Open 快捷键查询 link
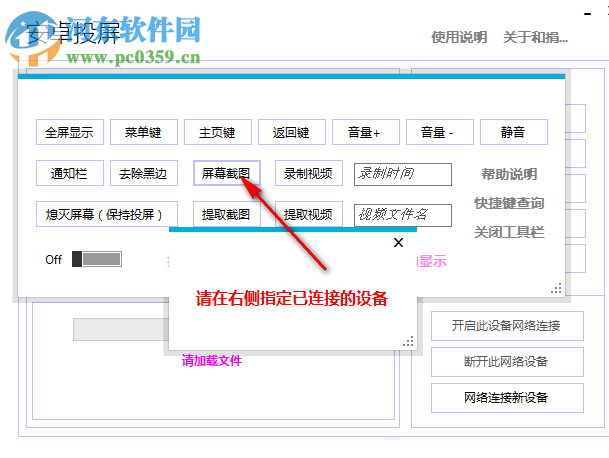Viewport: 609px width, 458px height. tap(509, 203)
